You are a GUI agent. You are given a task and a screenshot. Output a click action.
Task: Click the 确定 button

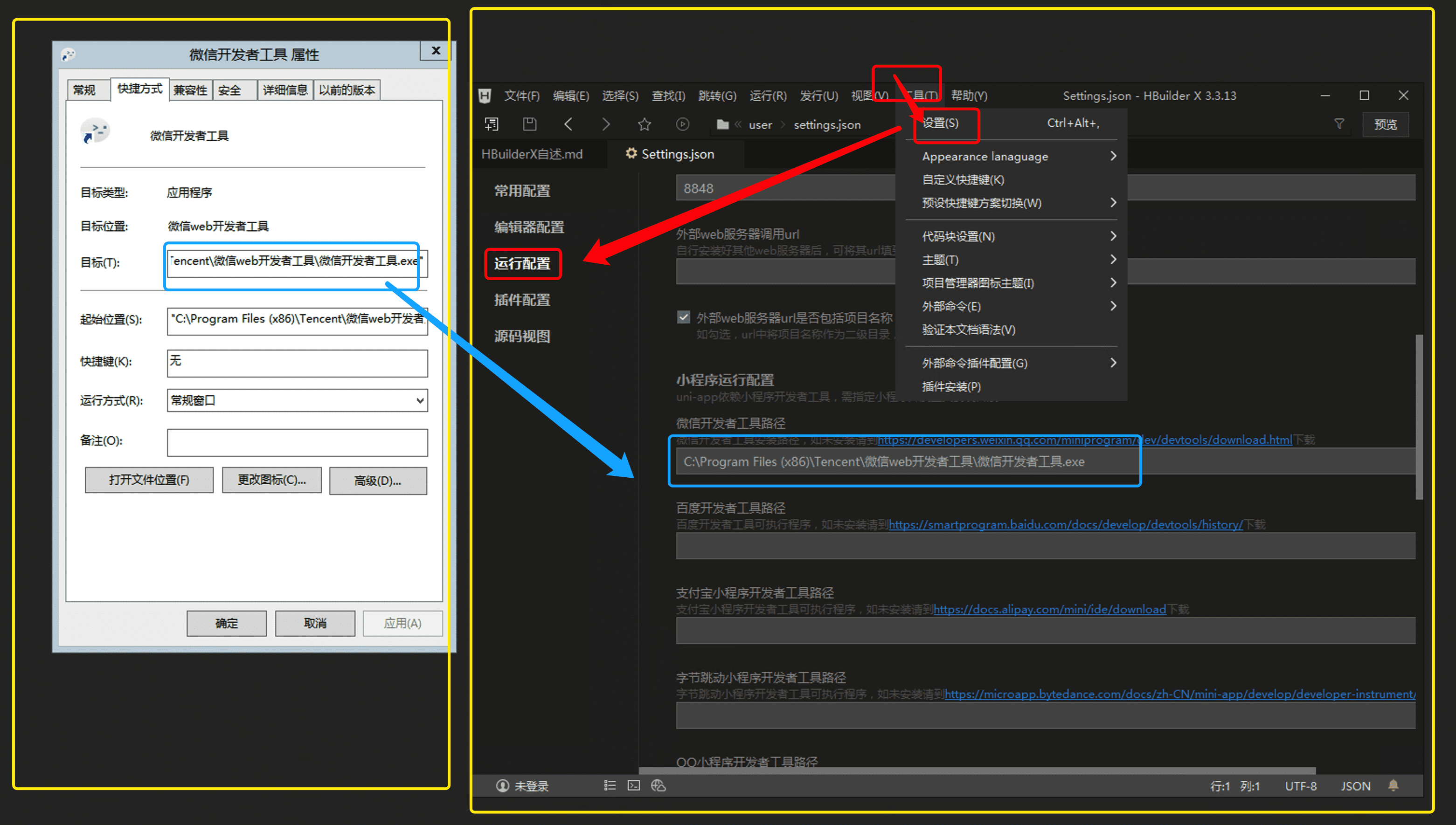coord(227,623)
